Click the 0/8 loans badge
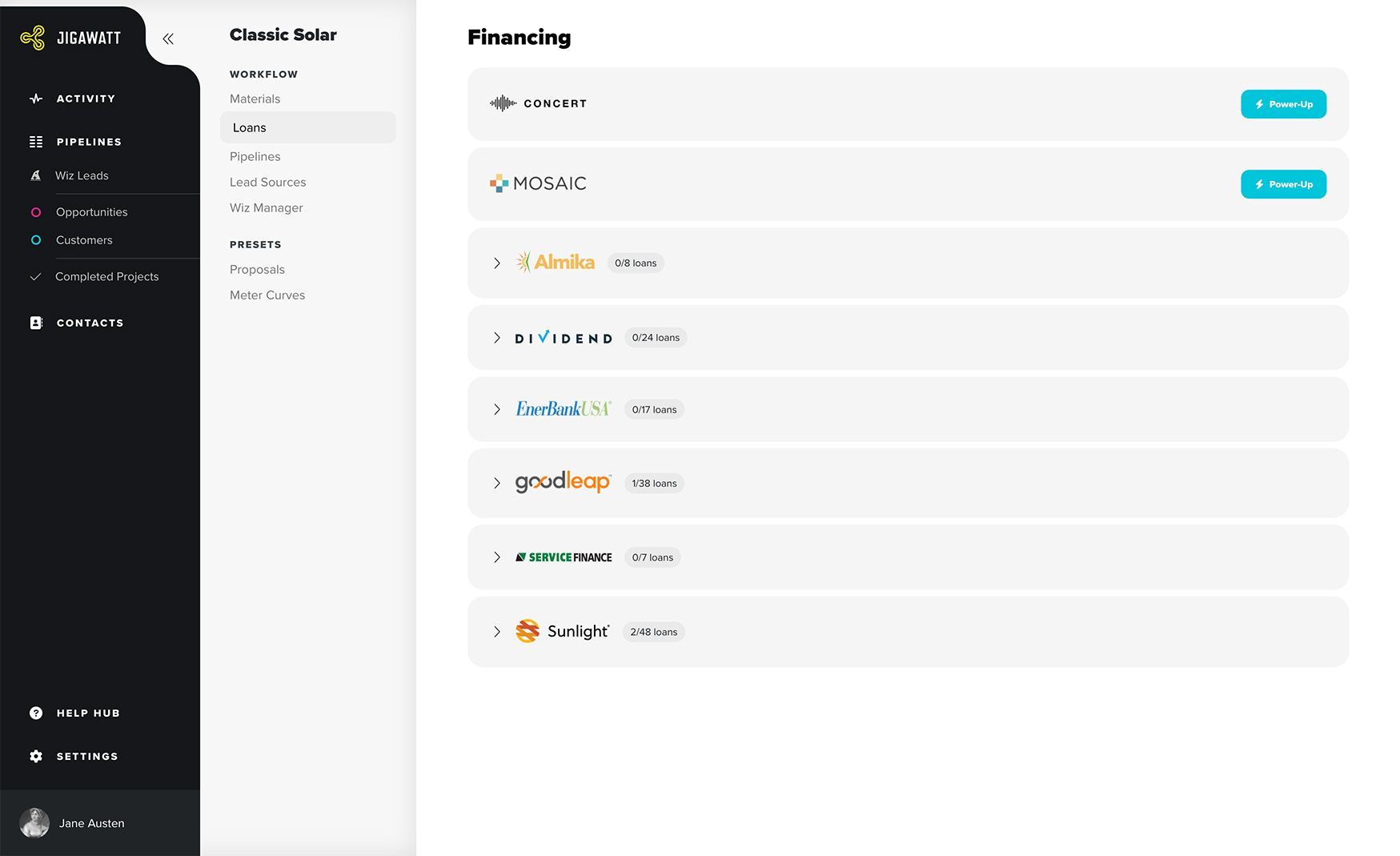Viewport: 1400px width, 856px height. (636, 263)
